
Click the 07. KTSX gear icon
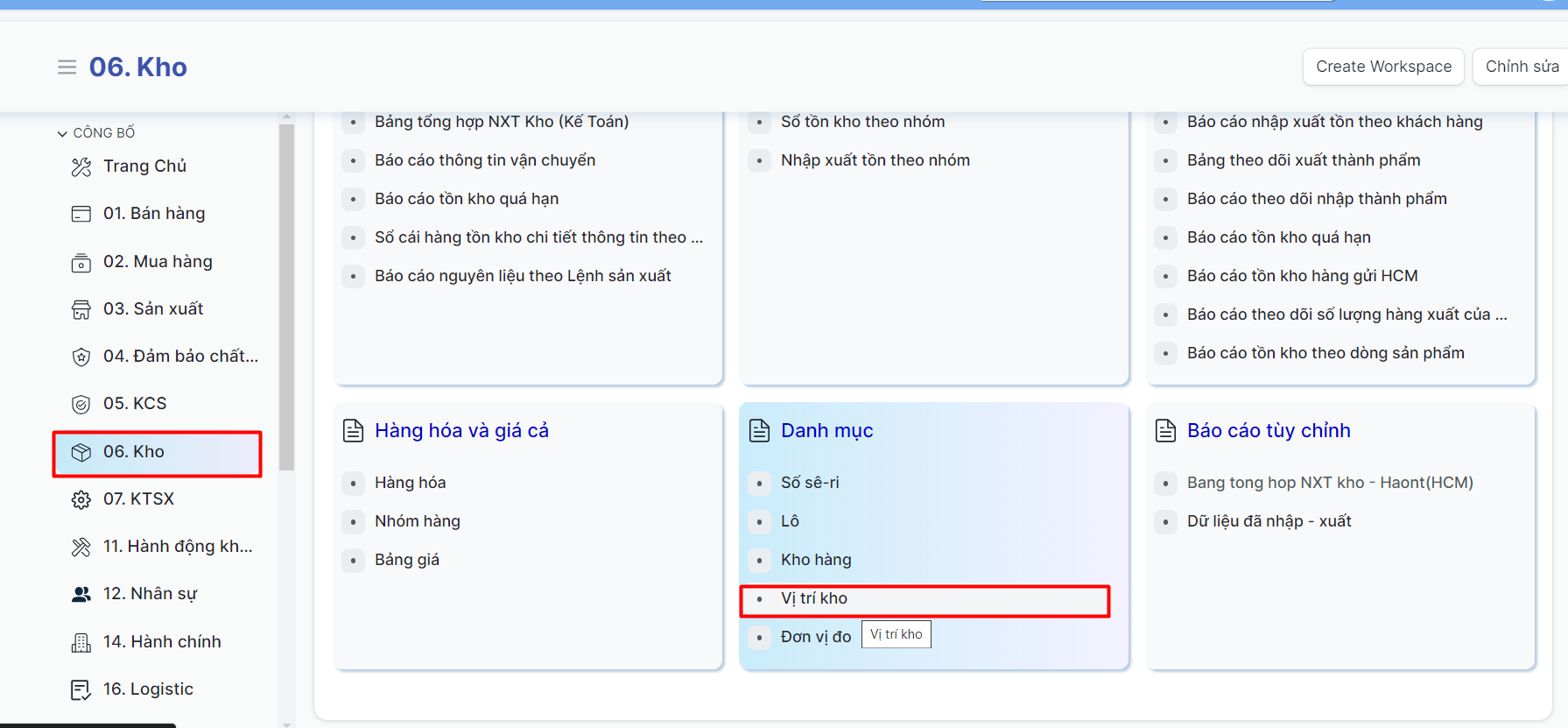[81, 499]
